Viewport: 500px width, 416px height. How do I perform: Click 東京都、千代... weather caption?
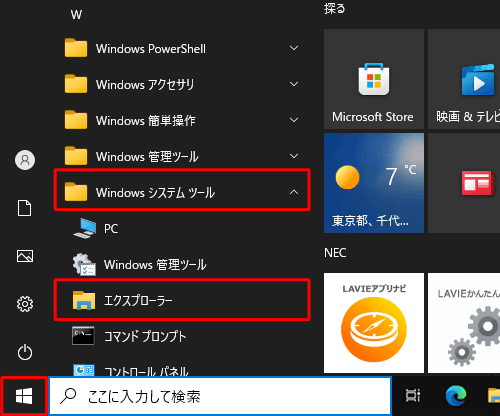pos(370,220)
